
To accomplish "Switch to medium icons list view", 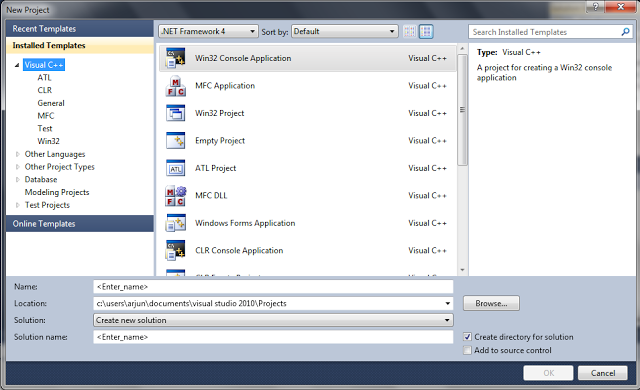I will 426,31.
